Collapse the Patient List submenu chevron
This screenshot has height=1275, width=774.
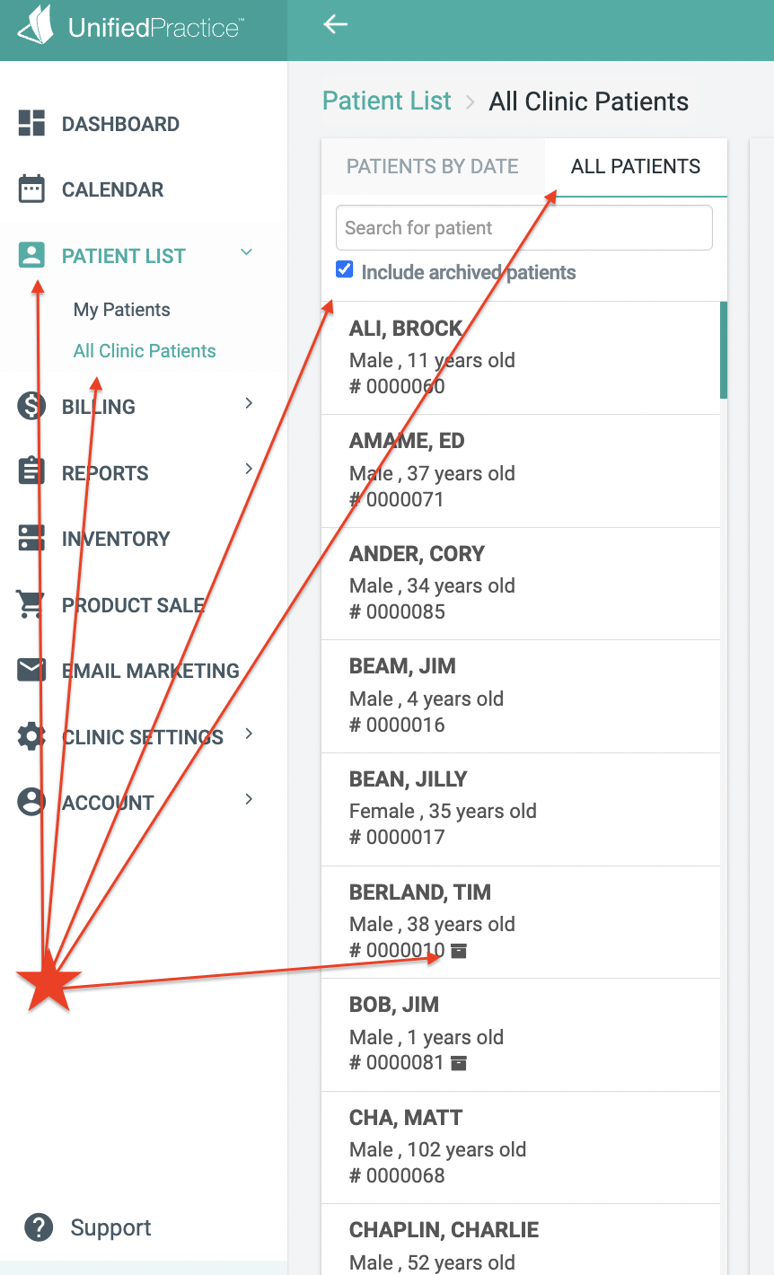tap(247, 253)
